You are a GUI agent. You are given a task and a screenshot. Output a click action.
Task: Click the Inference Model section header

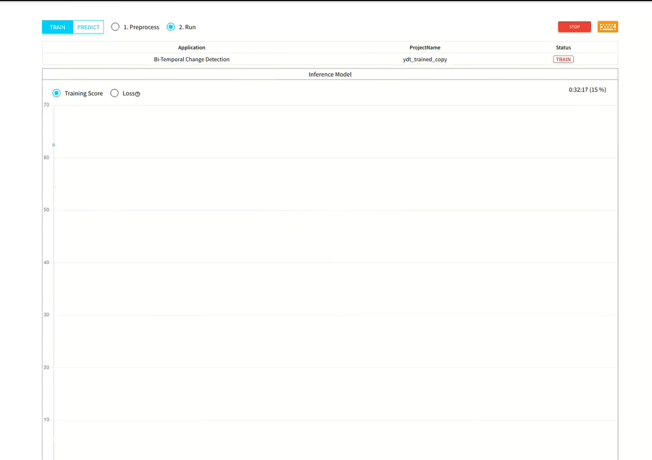tap(329, 74)
